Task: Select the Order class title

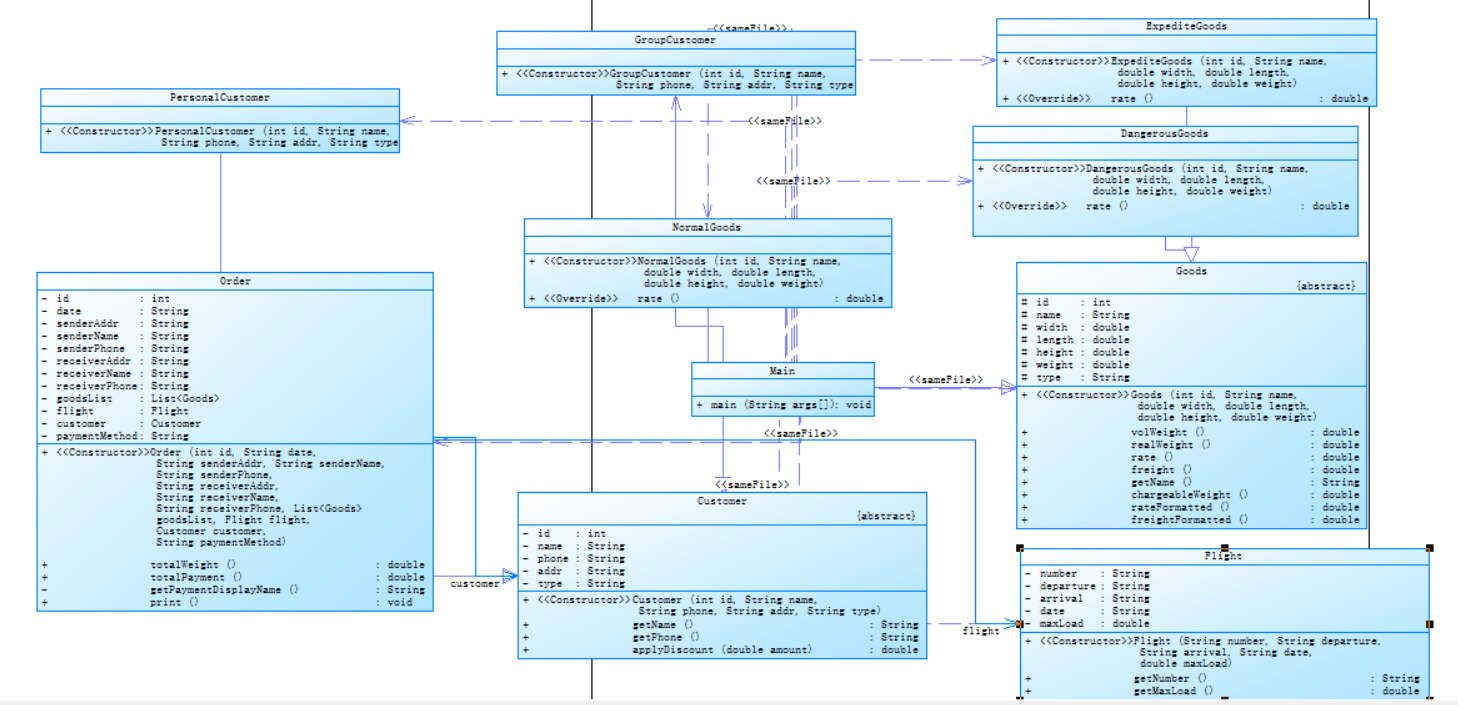Action: (235, 281)
